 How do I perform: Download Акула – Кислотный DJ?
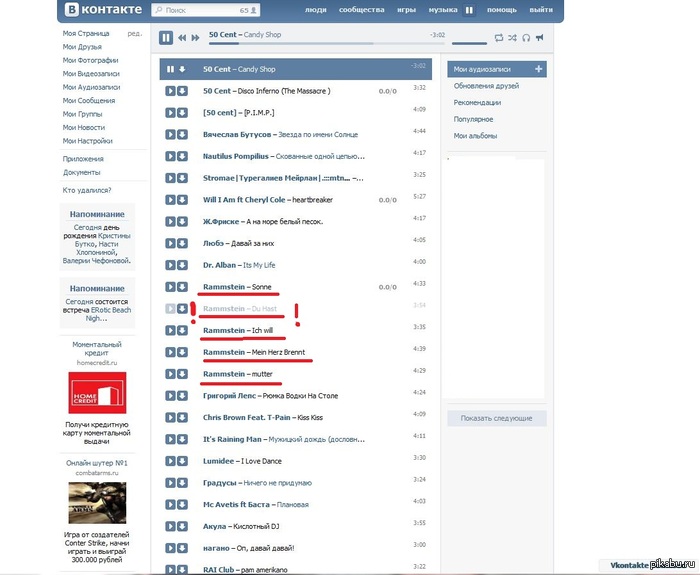[x=182, y=526]
